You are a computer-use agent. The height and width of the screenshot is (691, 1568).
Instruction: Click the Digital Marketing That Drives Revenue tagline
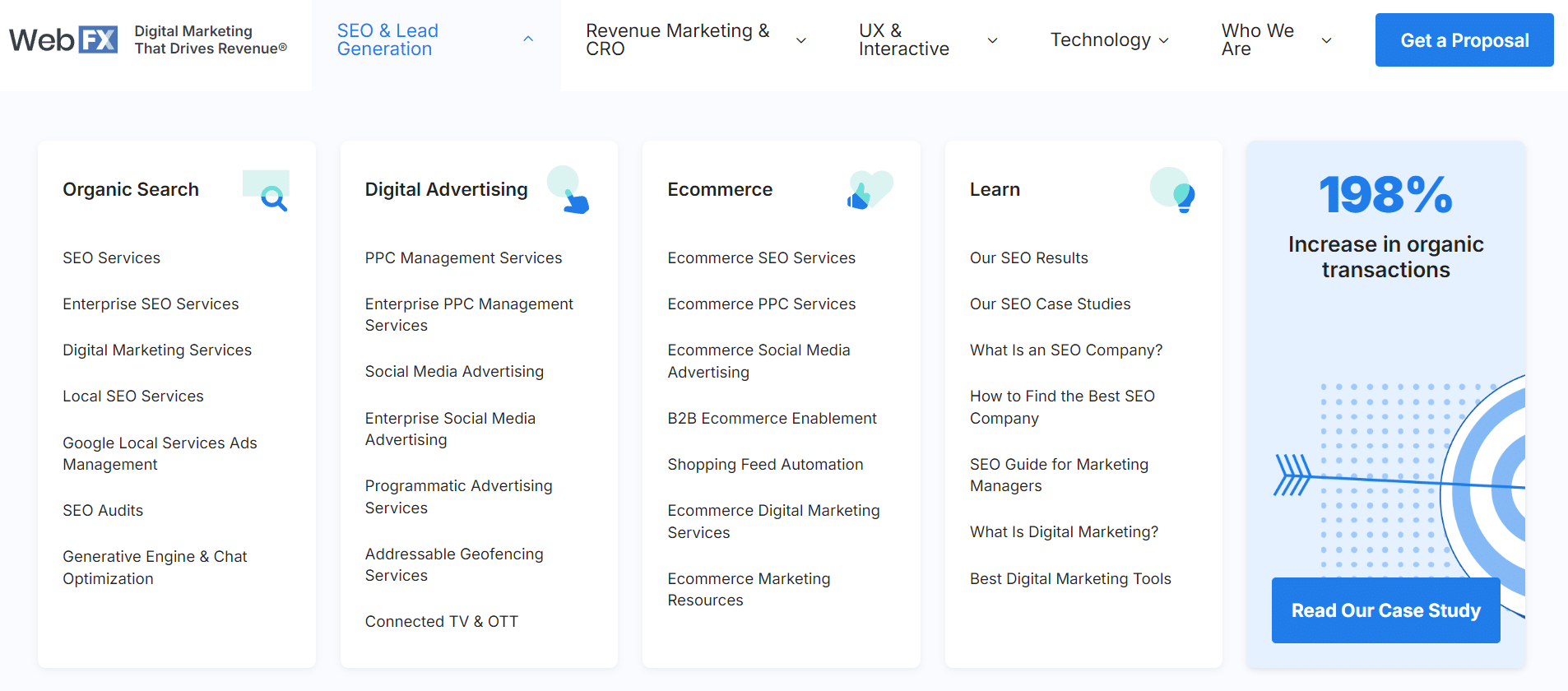[x=211, y=39]
